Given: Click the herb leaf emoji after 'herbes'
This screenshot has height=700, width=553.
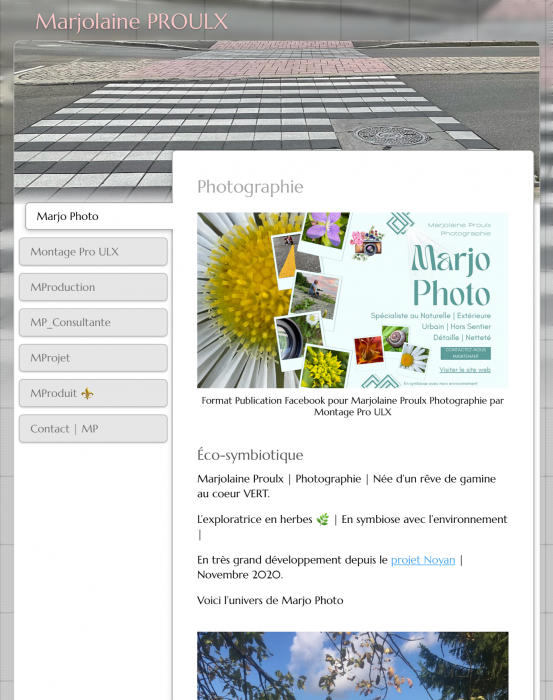Looking at the screenshot, I should click(x=322, y=519).
